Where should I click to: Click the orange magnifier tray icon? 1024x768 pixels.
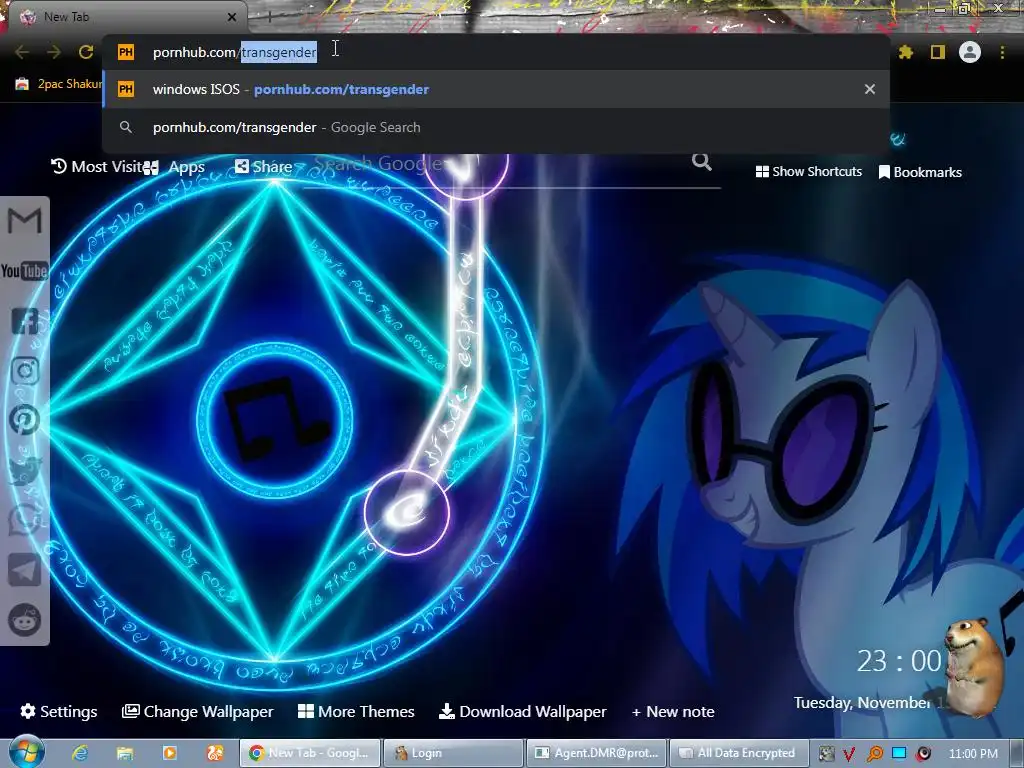[x=874, y=754]
